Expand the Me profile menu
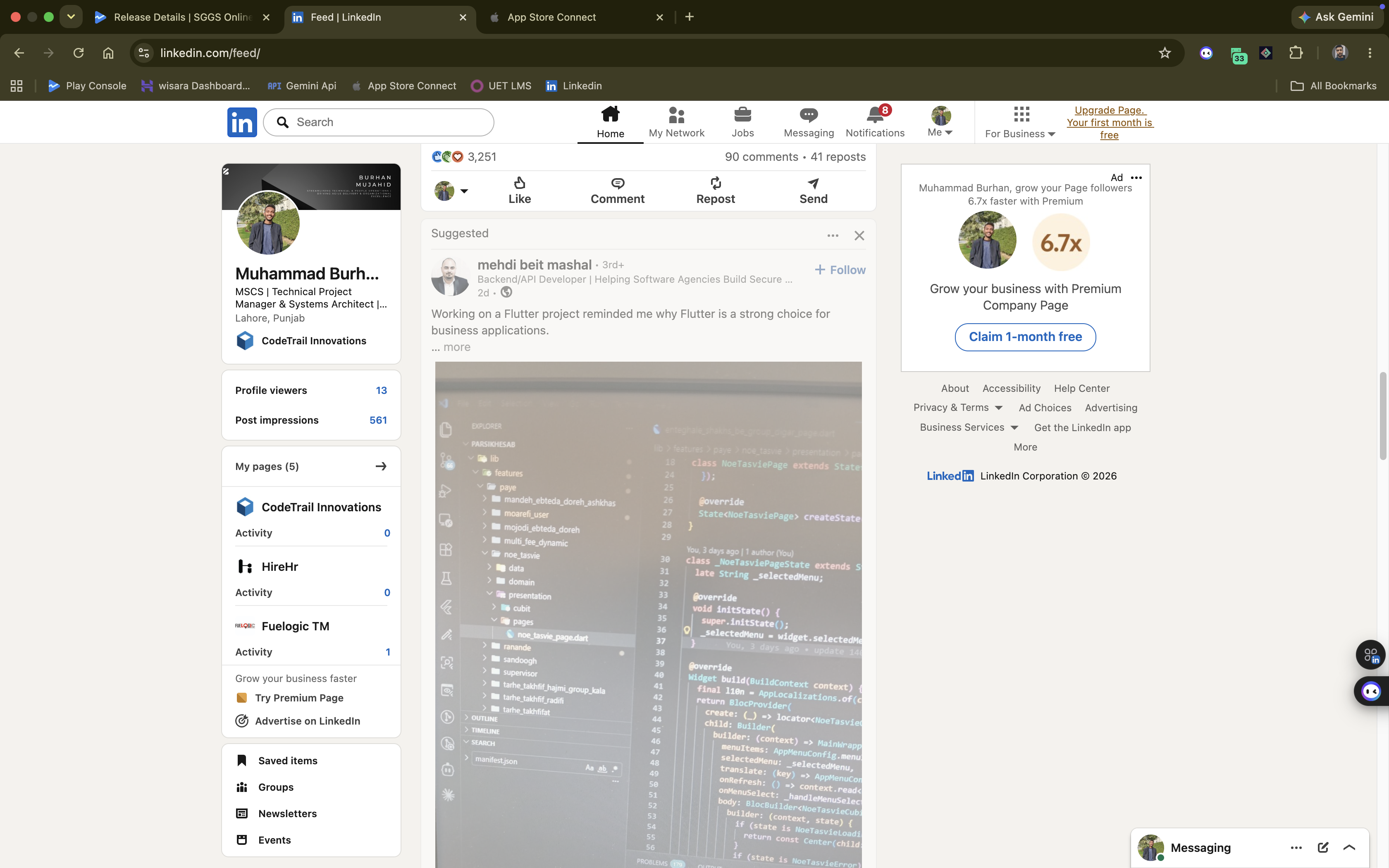 point(941,122)
